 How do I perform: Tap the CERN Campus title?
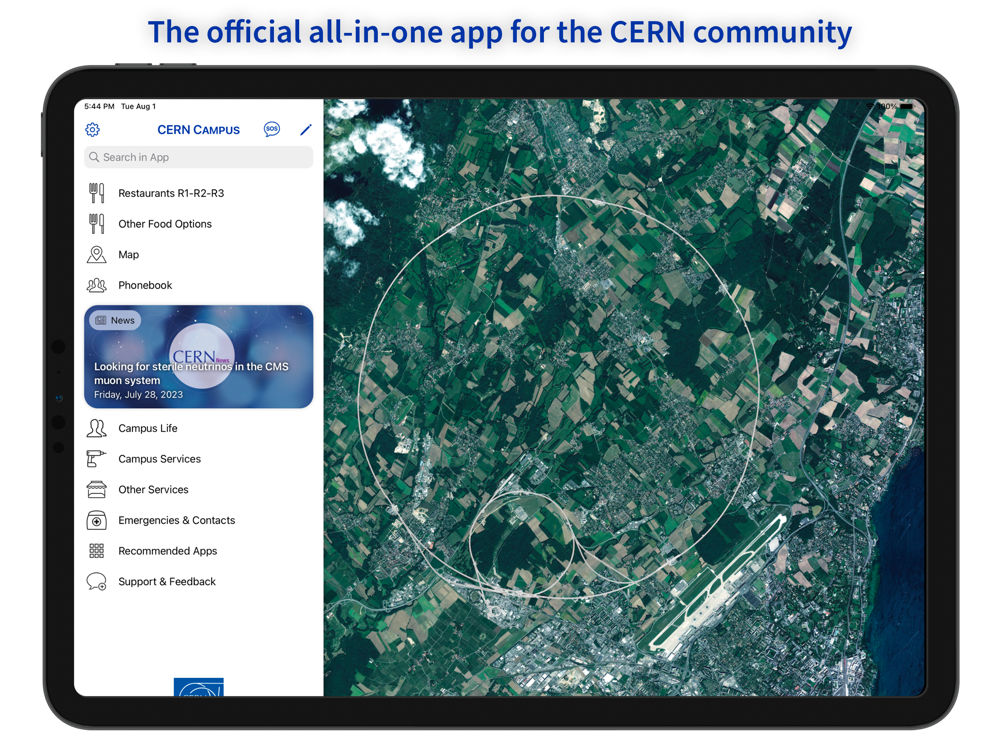[198, 129]
